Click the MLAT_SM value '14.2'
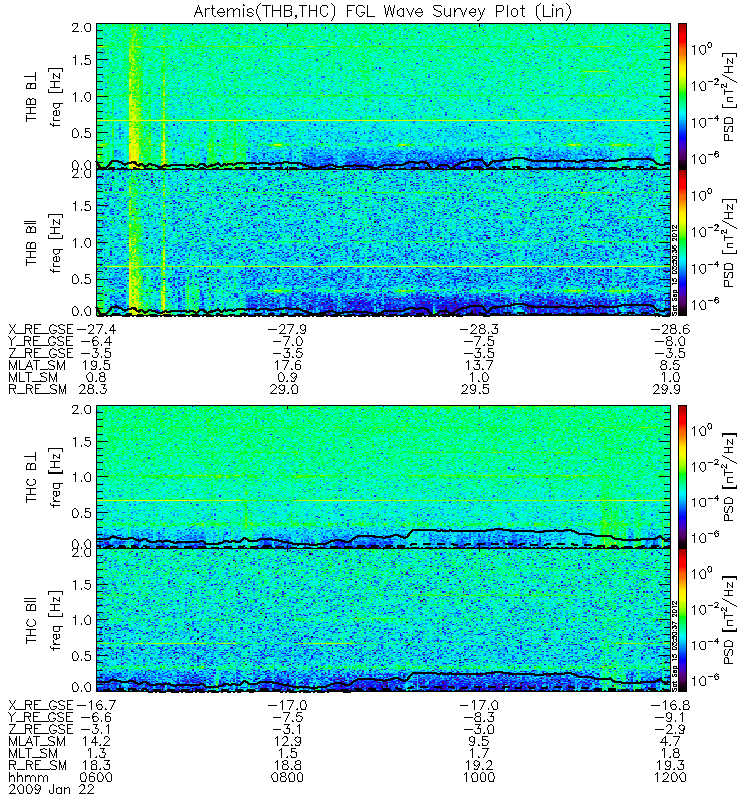750x800 pixels. [96, 741]
